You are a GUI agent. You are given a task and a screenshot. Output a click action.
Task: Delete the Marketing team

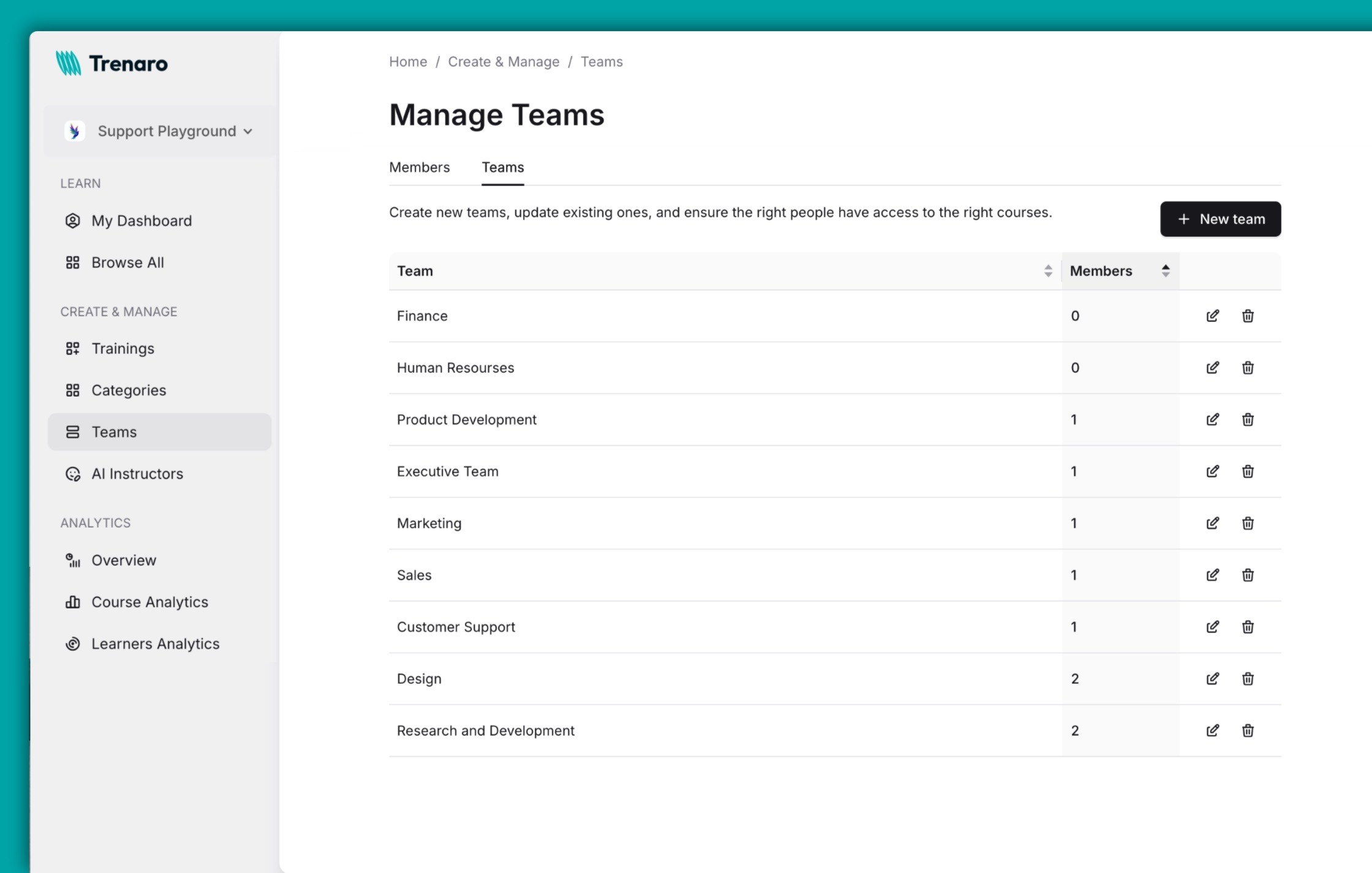click(x=1248, y=523)
